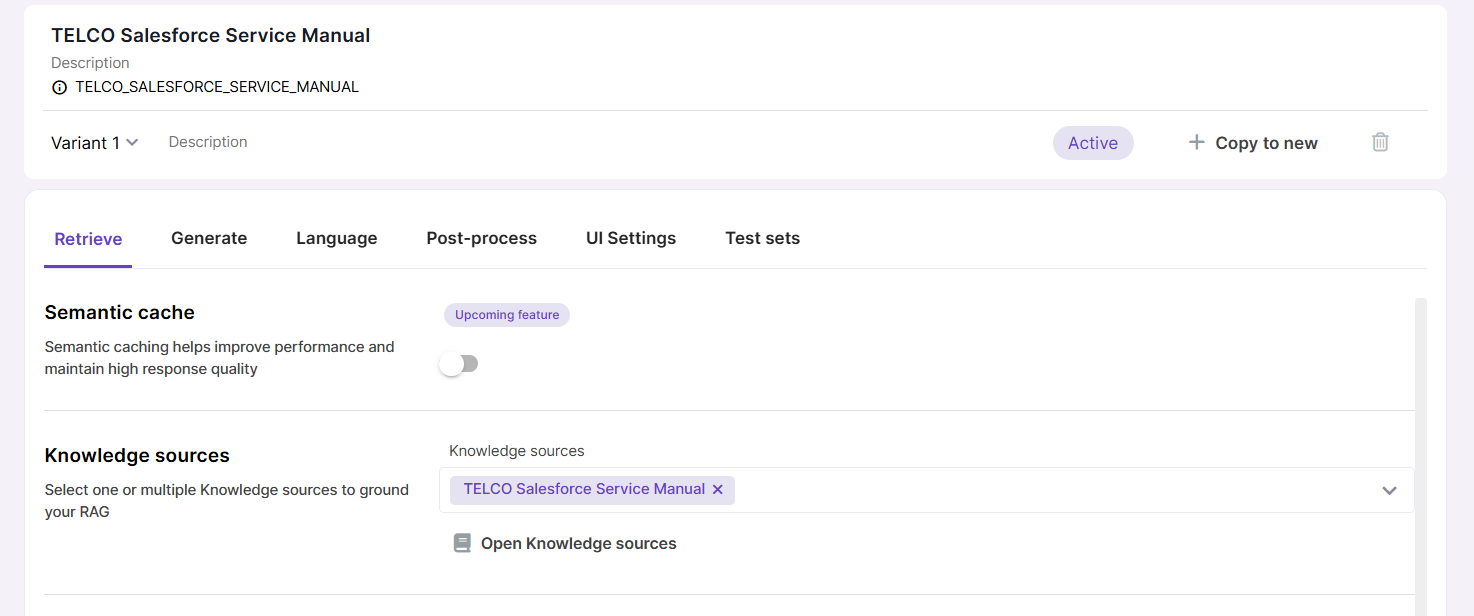Click the book icon for Open Knowledge sources
The width and height of the screenshot is (1474, 616).
click(462, 543)
